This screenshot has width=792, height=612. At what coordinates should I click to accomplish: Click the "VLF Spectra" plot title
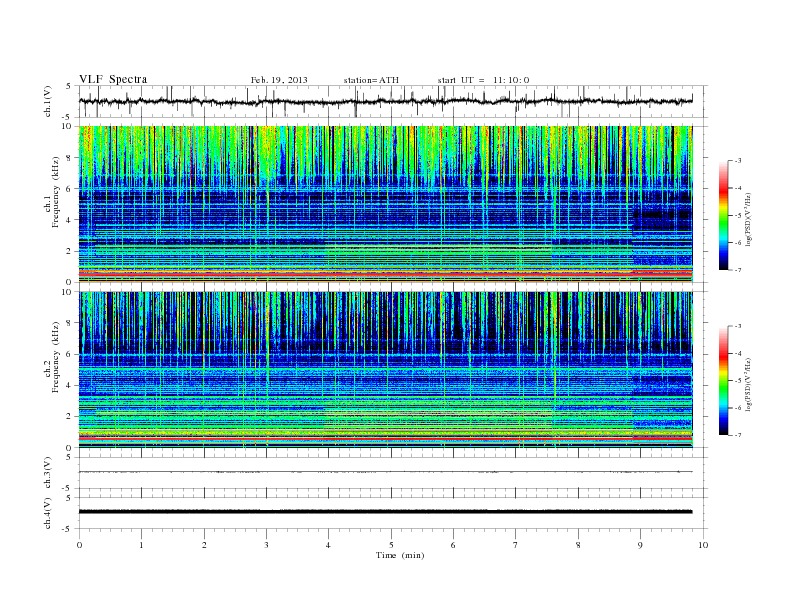point(113,79)
